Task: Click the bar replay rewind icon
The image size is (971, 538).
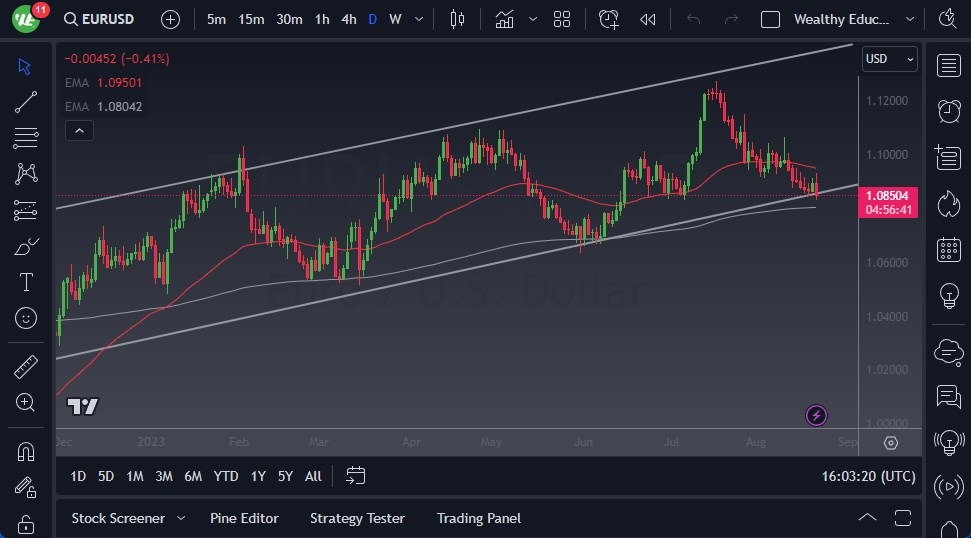Action: pyautogui.click(x=648, y=19)
